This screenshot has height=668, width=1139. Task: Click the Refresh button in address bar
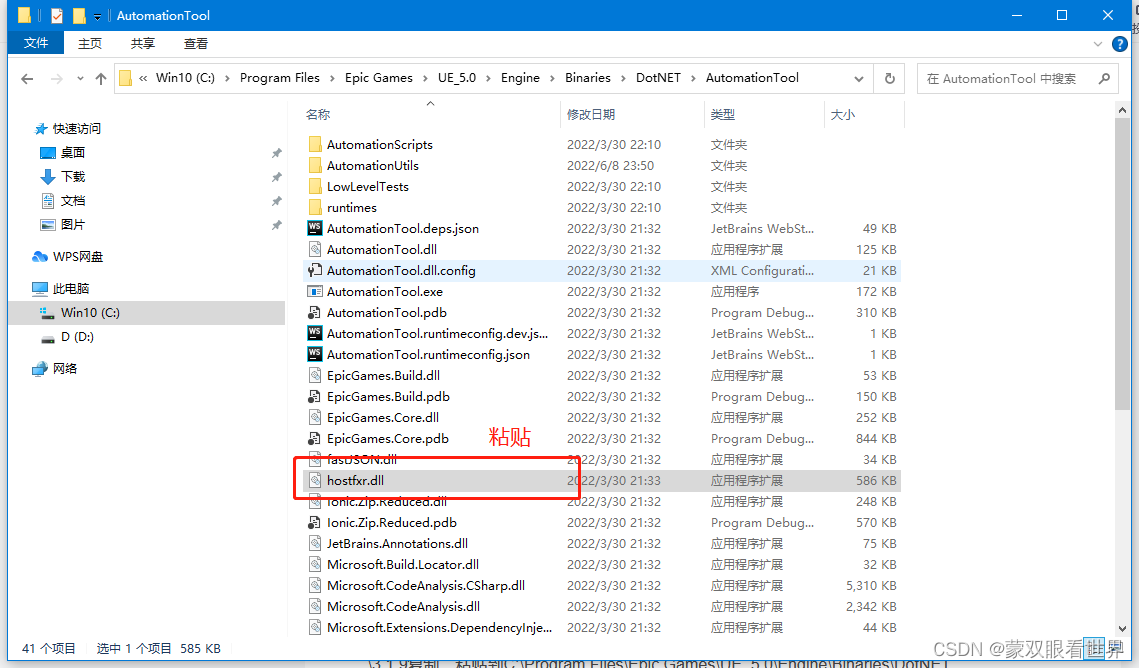click(x=889, y=78)
